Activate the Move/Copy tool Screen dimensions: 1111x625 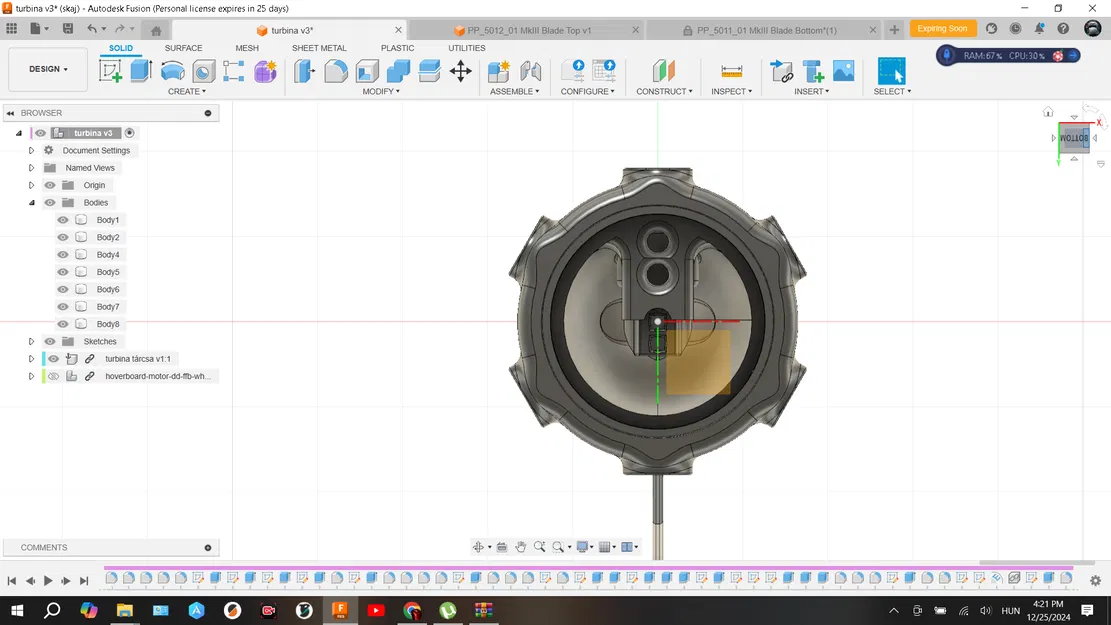[x=460, y=71]
